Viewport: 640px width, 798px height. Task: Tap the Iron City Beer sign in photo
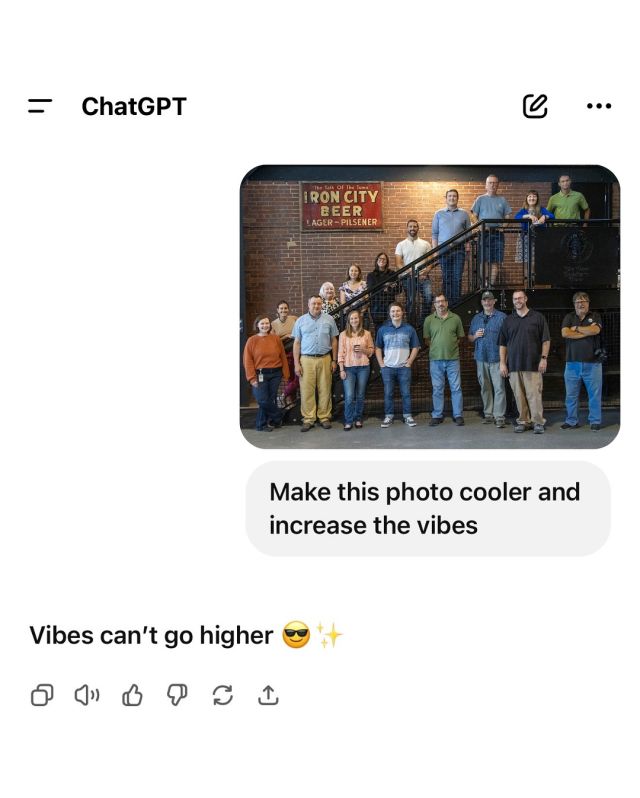coord(341,206)
